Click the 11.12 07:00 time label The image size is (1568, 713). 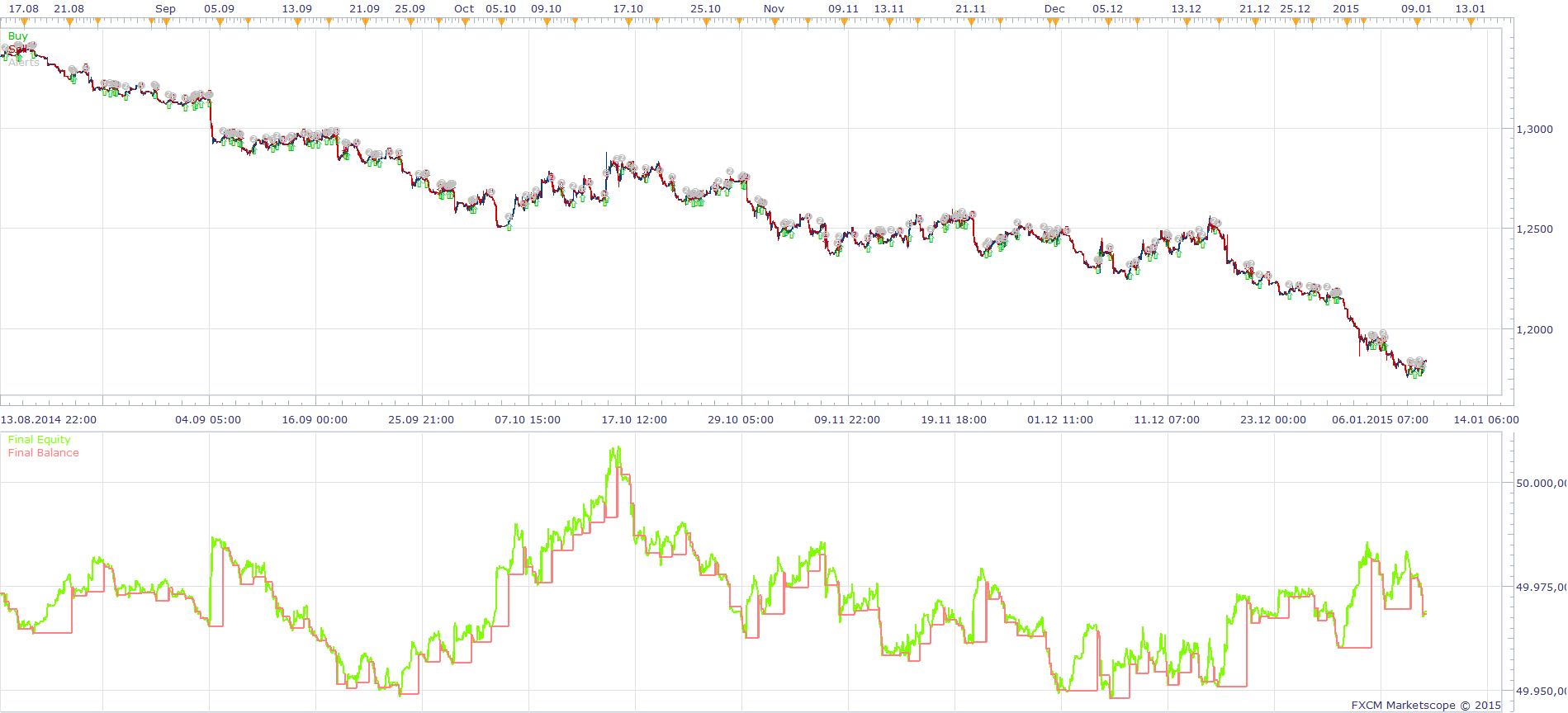[x=1167, y=420]
